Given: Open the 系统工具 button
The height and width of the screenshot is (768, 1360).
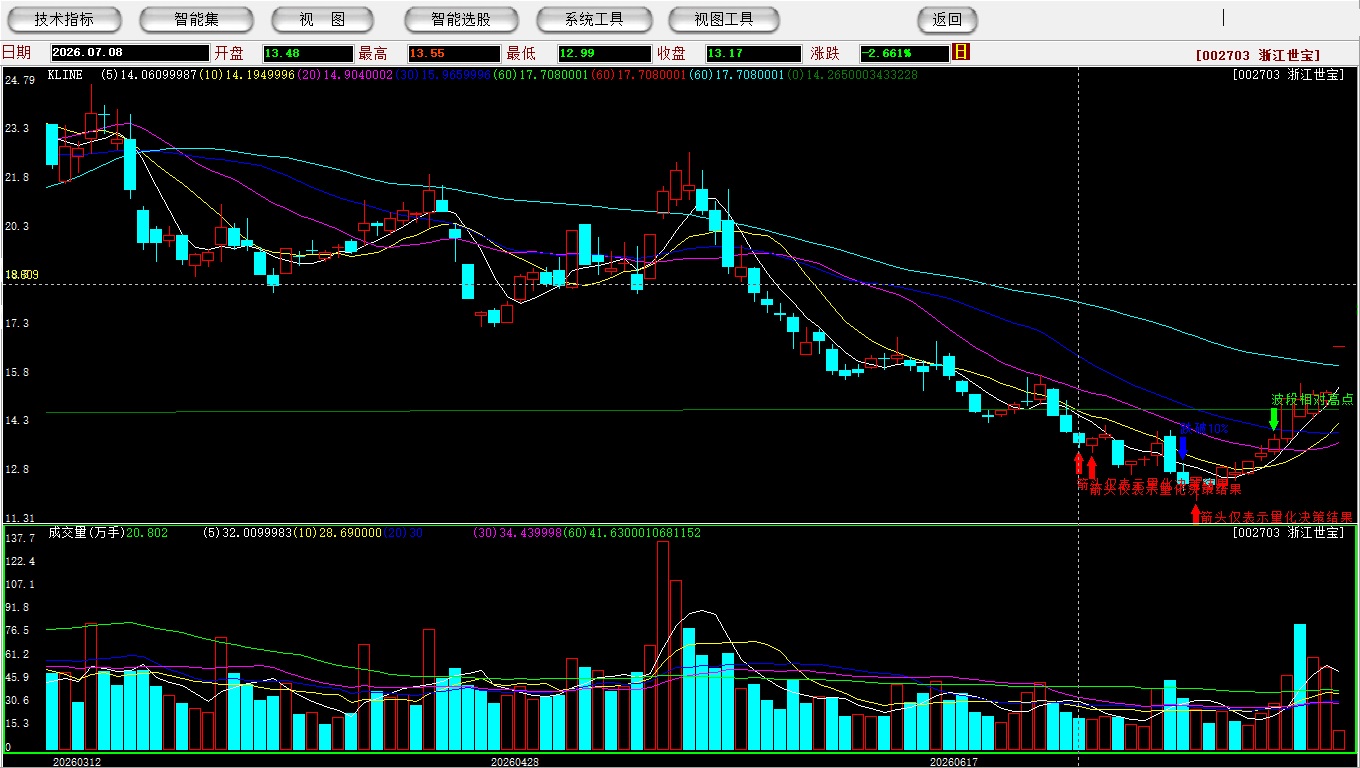Looking at the screenshot, I should 594,19.
